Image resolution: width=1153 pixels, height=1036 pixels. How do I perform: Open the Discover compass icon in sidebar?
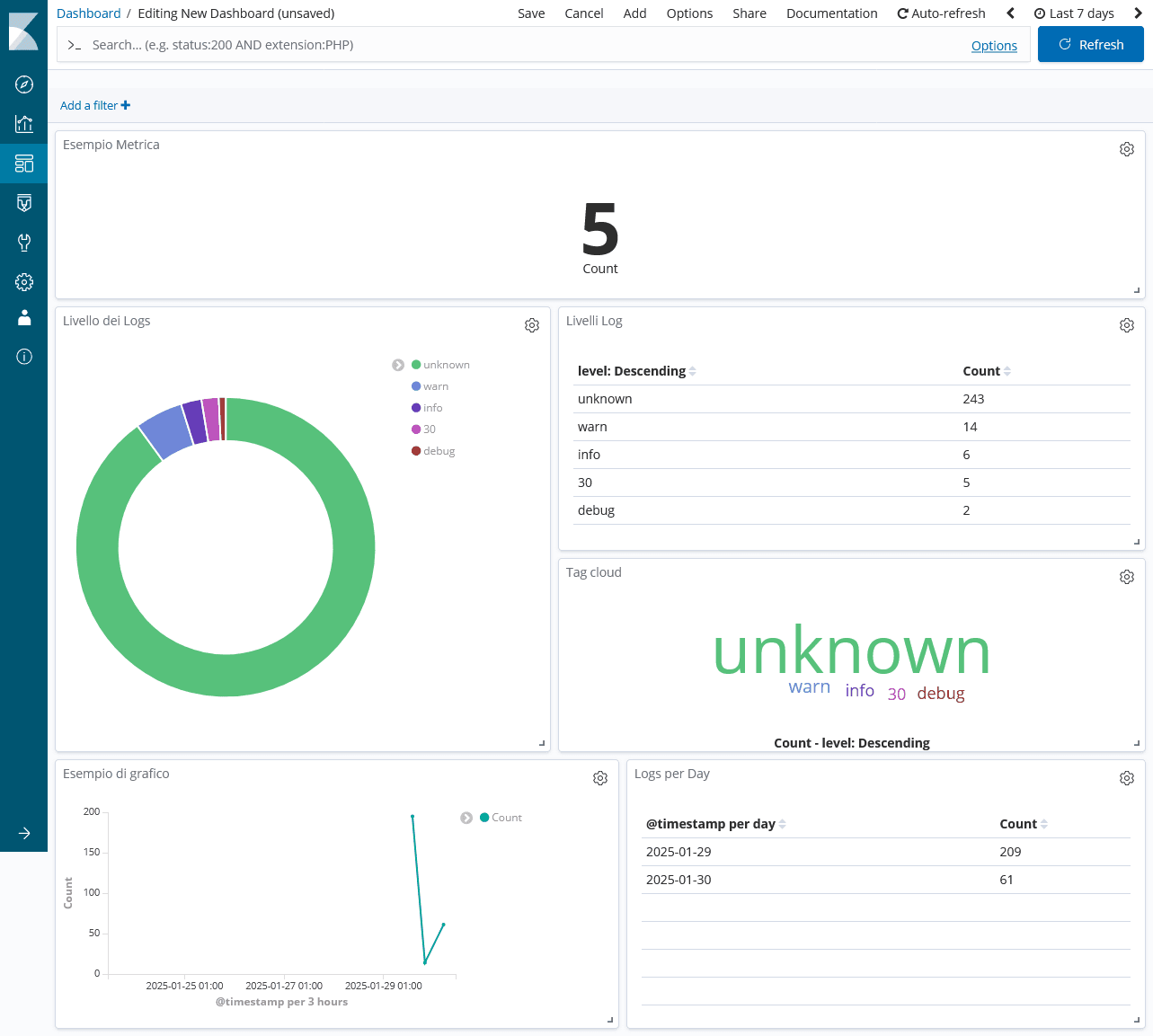[x=24, y=84]
